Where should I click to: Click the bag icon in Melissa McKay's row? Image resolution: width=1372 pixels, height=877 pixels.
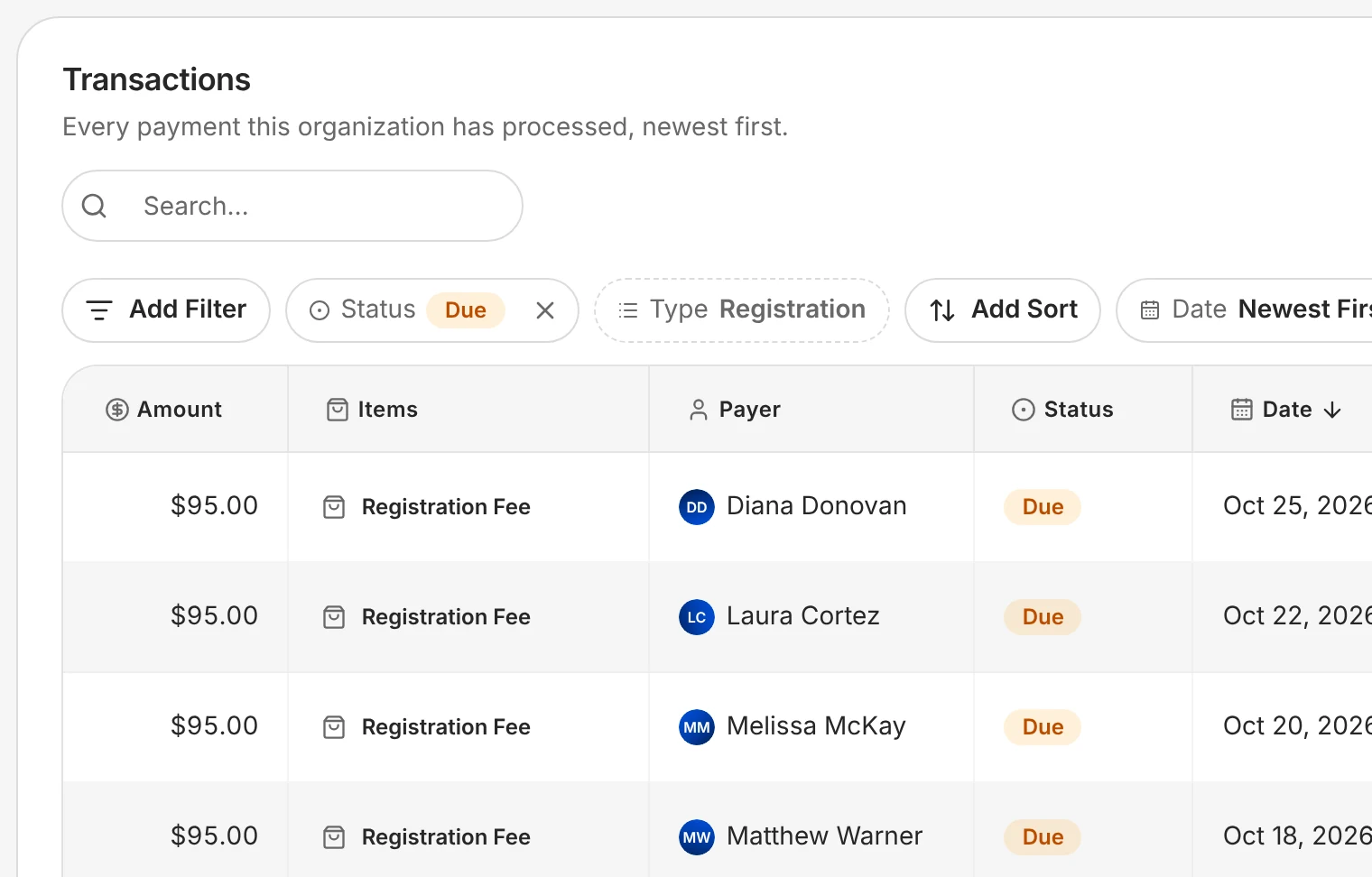coord(334,727)
